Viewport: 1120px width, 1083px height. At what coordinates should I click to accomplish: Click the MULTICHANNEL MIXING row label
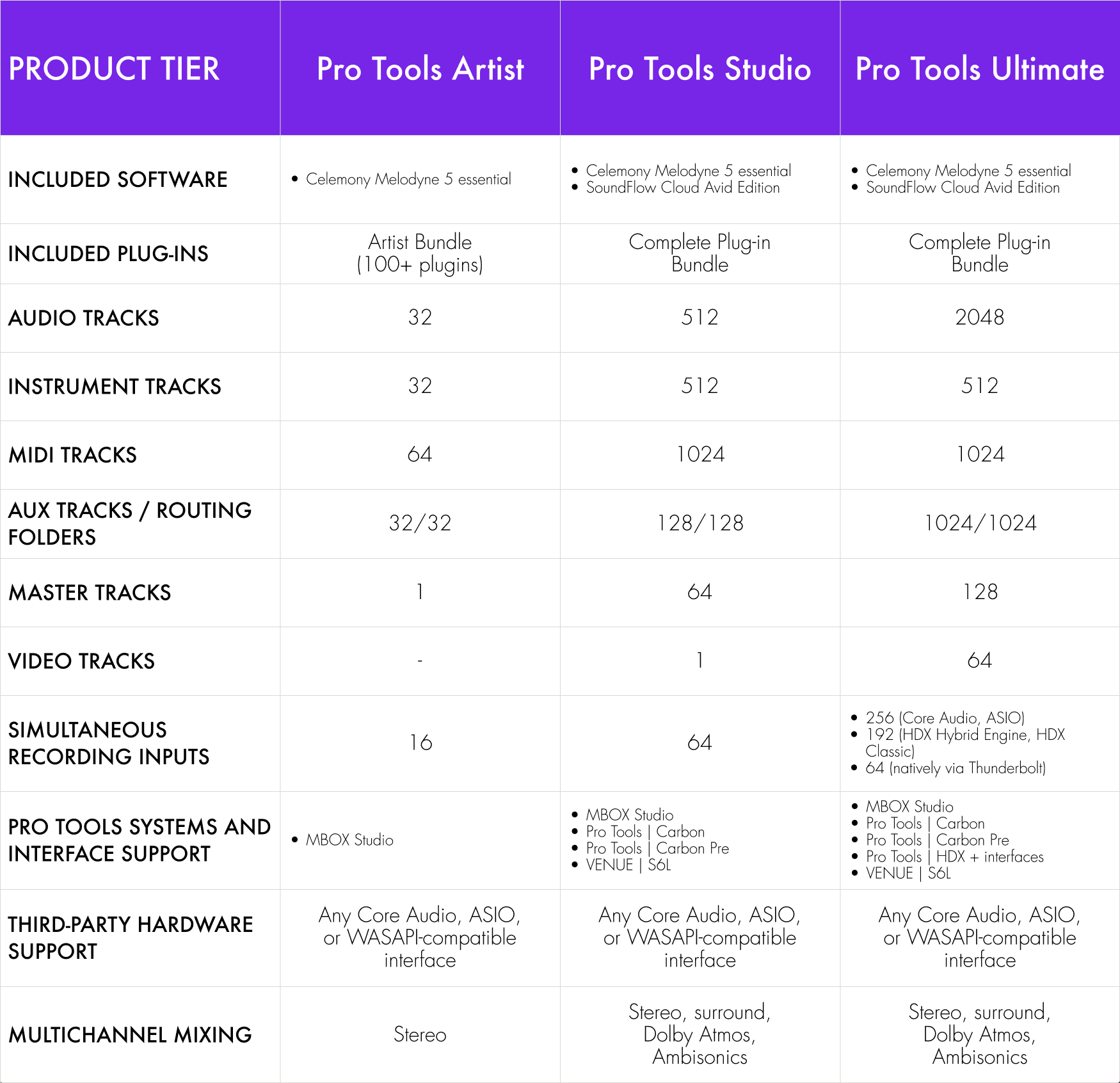[130, 1035]
